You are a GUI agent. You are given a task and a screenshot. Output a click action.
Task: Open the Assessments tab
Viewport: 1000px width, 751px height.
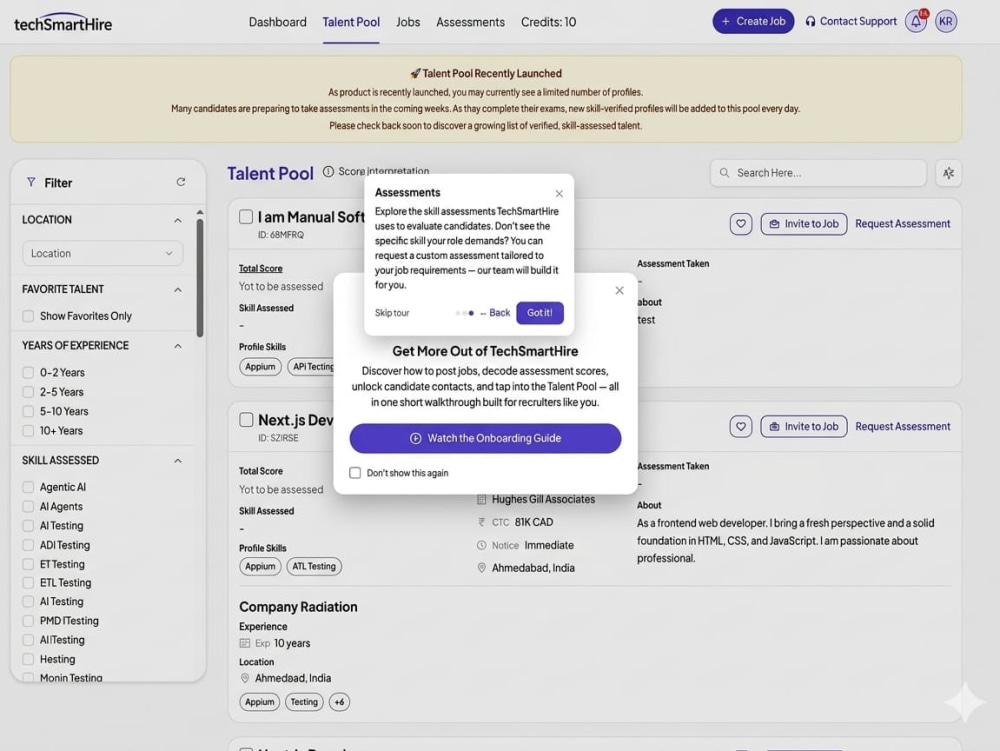tap(471, 22)
